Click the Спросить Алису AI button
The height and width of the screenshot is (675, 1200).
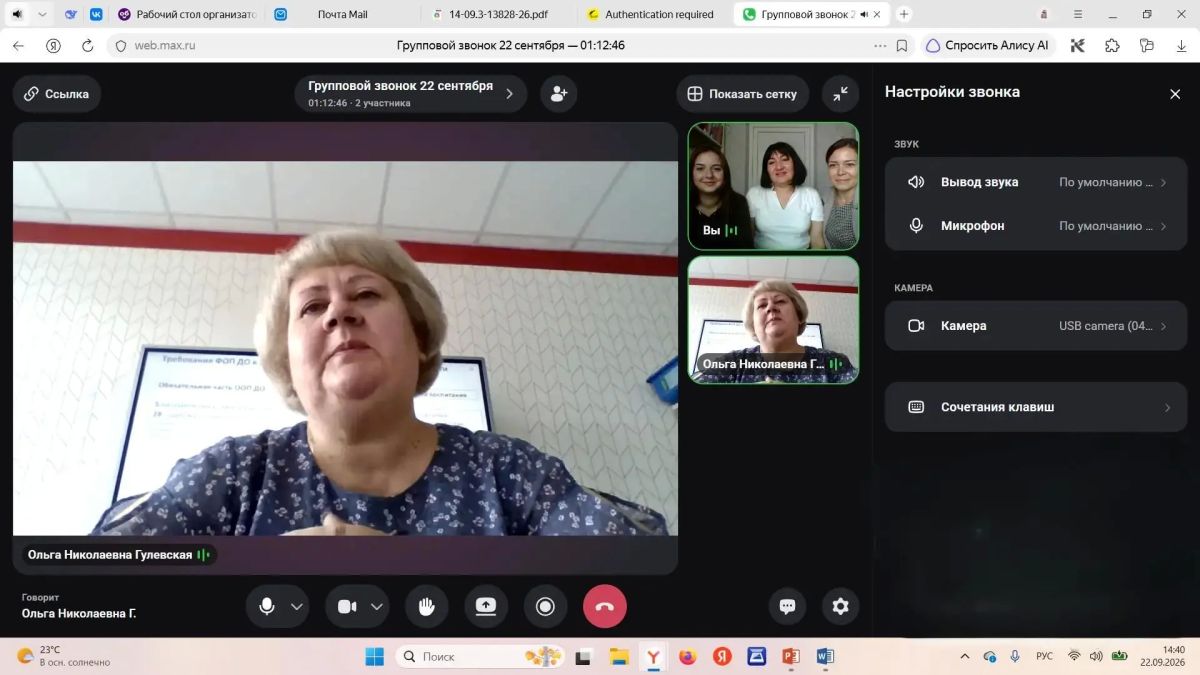[x=988, y=45]
